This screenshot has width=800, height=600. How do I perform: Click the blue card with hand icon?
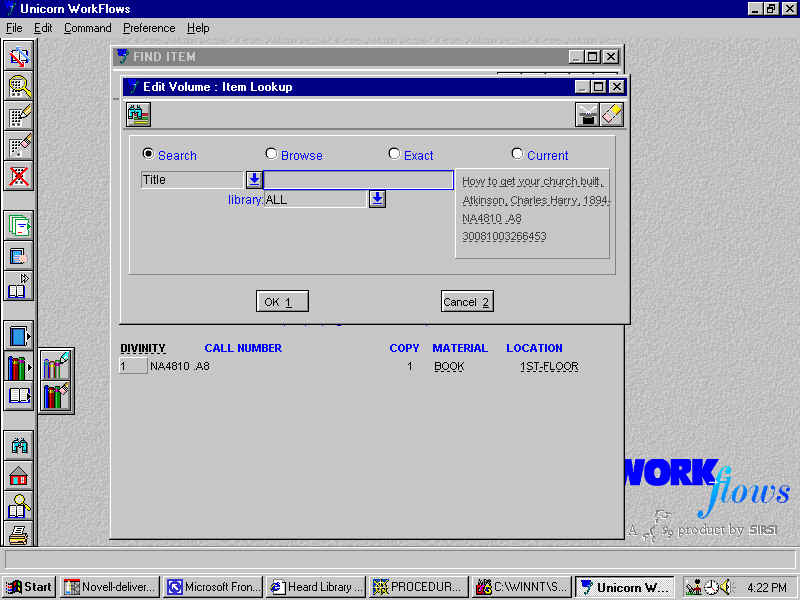(x=19, y=256)
